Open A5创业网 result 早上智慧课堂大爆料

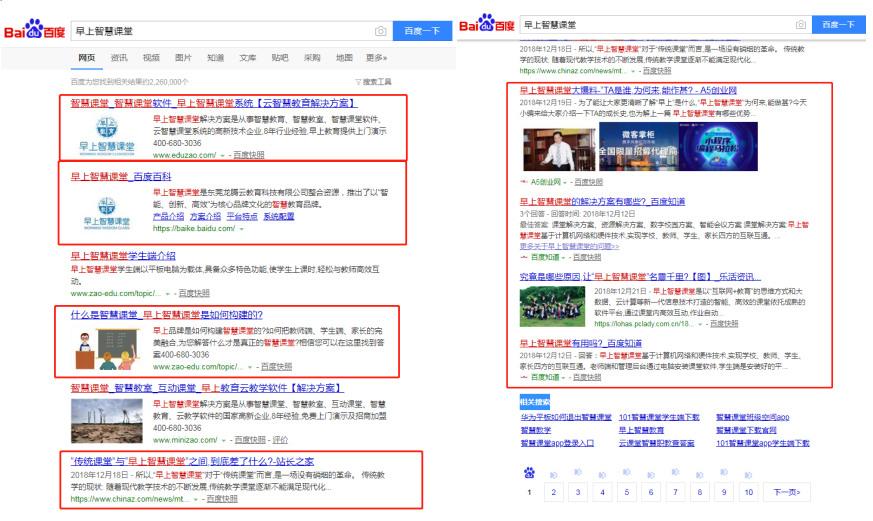tap(628, 90)
